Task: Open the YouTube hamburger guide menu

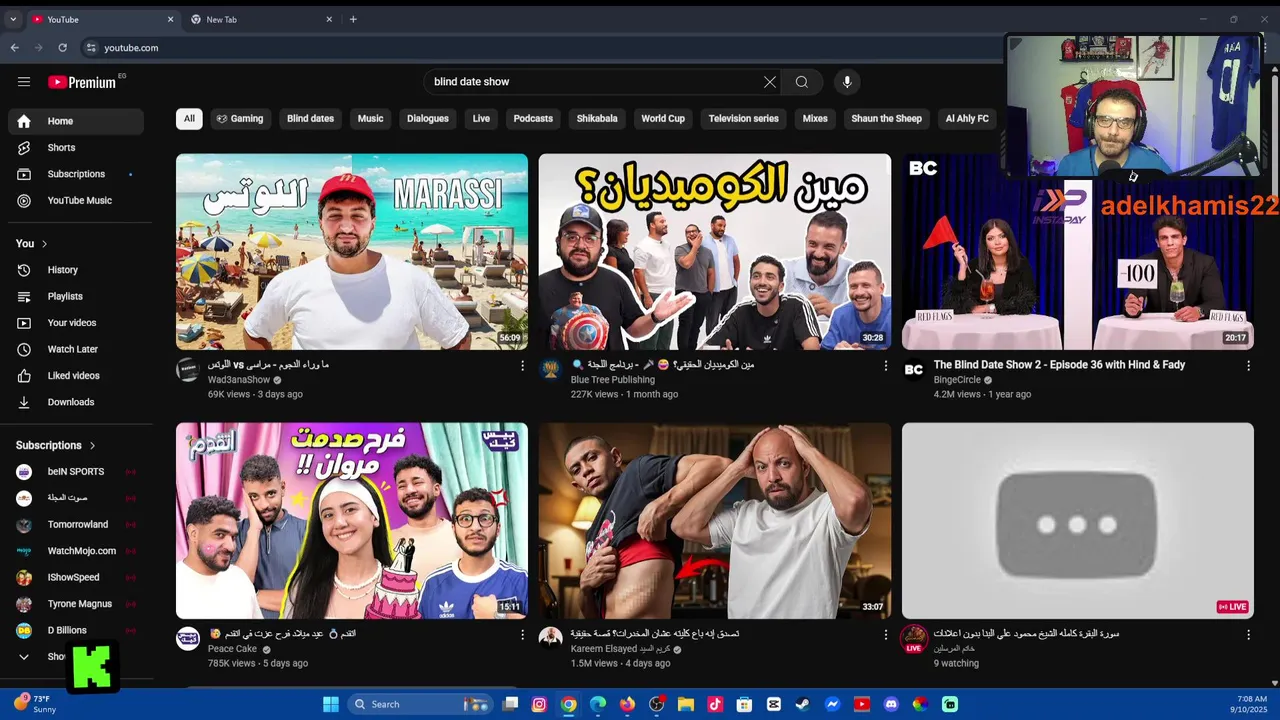Action: 24,82
